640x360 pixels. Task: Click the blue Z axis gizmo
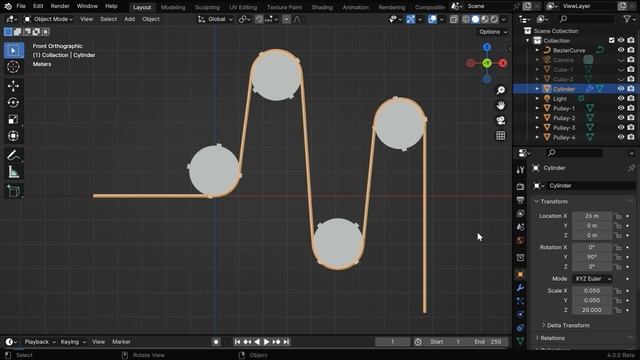(x=487, y=47)
